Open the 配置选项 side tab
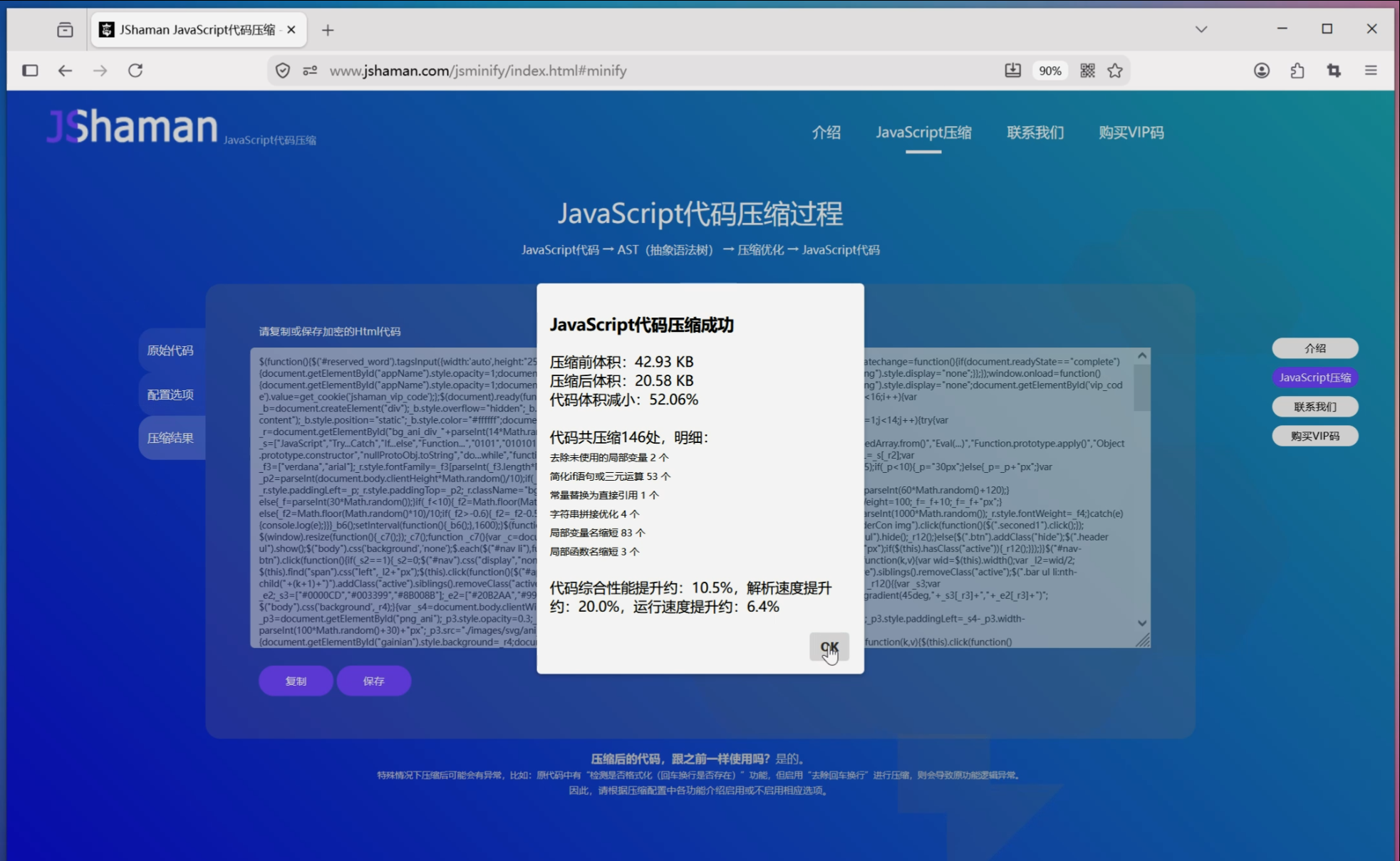 [x=170, y=395]
